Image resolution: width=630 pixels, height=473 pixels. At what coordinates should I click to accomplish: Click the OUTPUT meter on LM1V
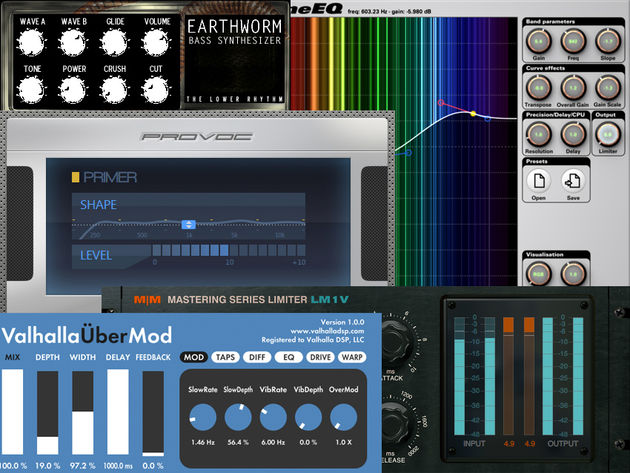563,376
